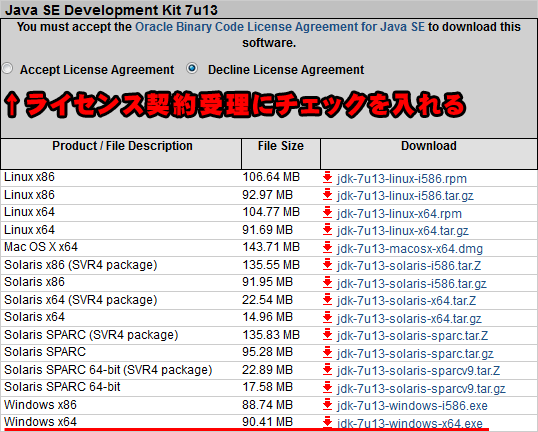
Task: Click download arrow for jdk-7u13-linux-x64.rpm
Action: (328, 212)
